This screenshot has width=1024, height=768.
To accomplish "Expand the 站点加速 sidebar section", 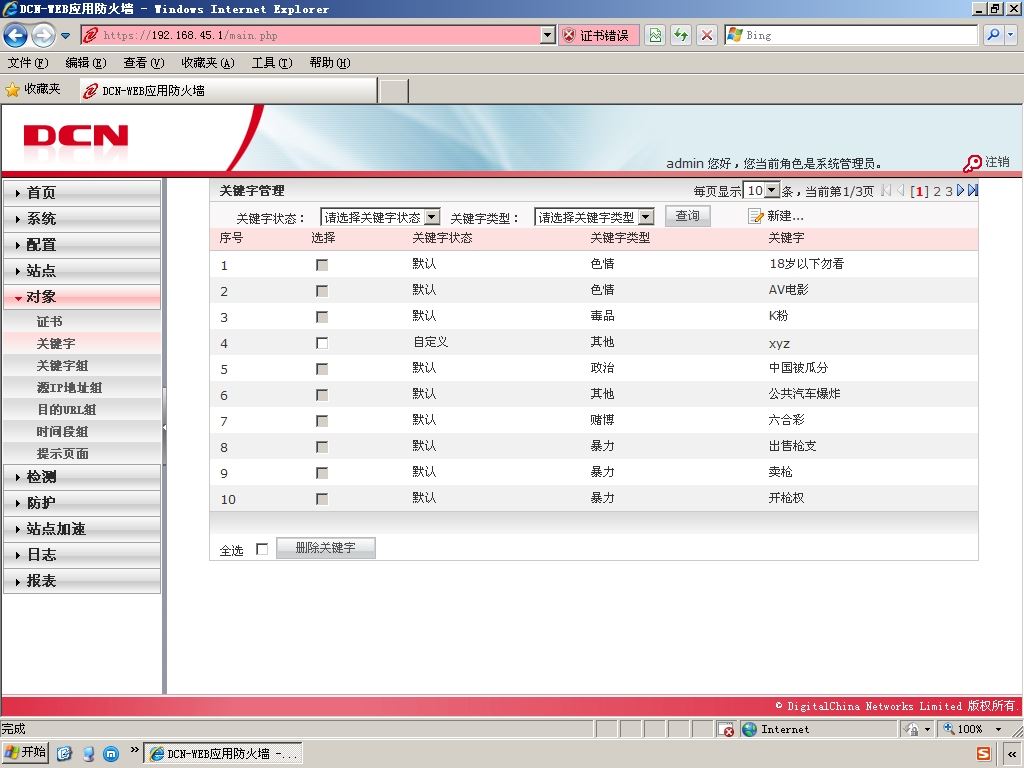I will pos(82,529).
